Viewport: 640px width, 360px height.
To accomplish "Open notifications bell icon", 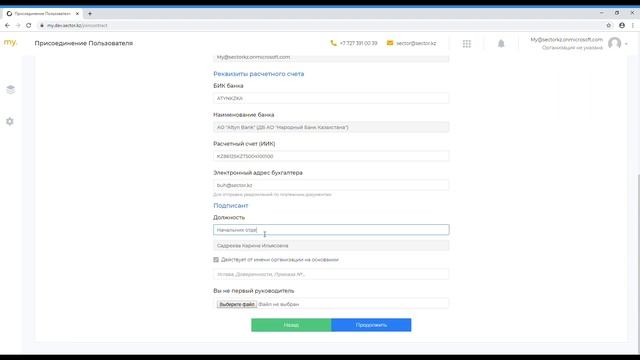I will coord(501,44).
